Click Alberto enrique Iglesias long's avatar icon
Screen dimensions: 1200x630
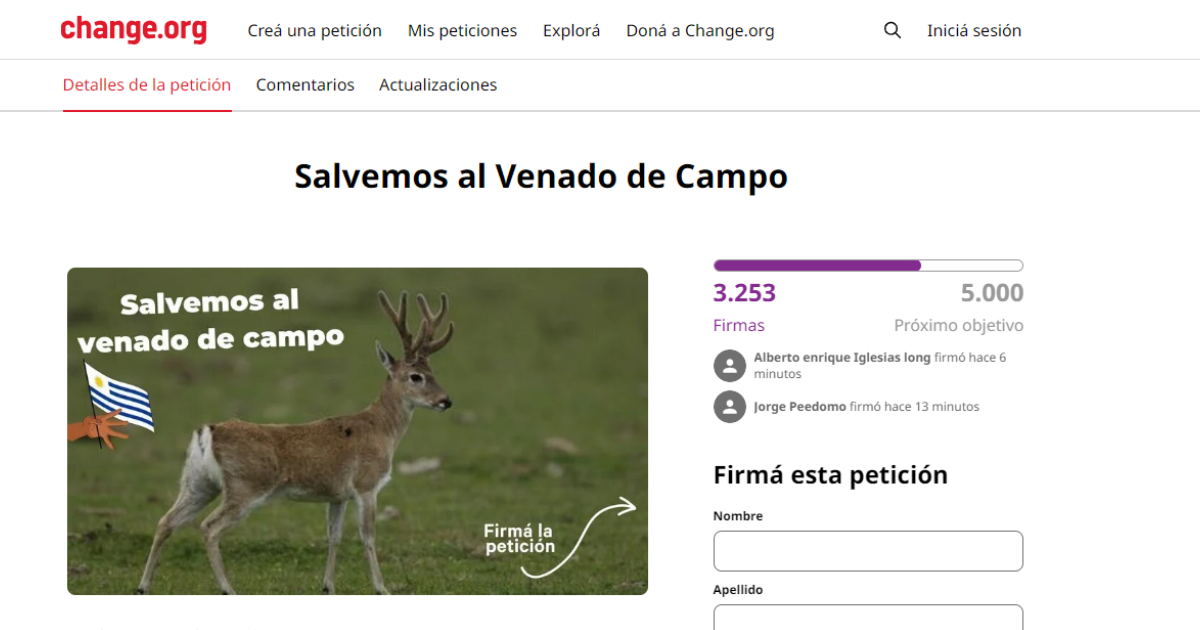tap(730, 366)
